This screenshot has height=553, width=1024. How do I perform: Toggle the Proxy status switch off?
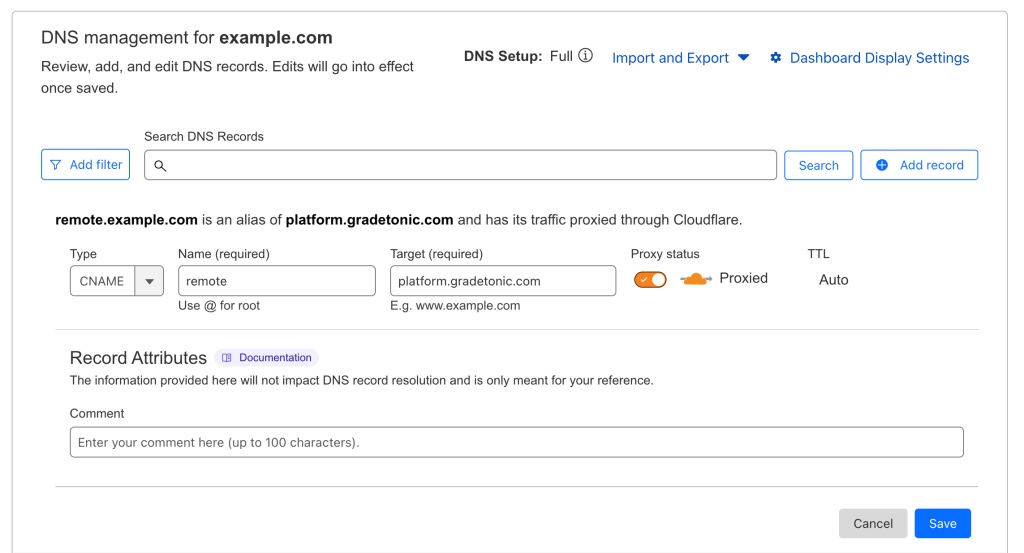click(650, 279)
